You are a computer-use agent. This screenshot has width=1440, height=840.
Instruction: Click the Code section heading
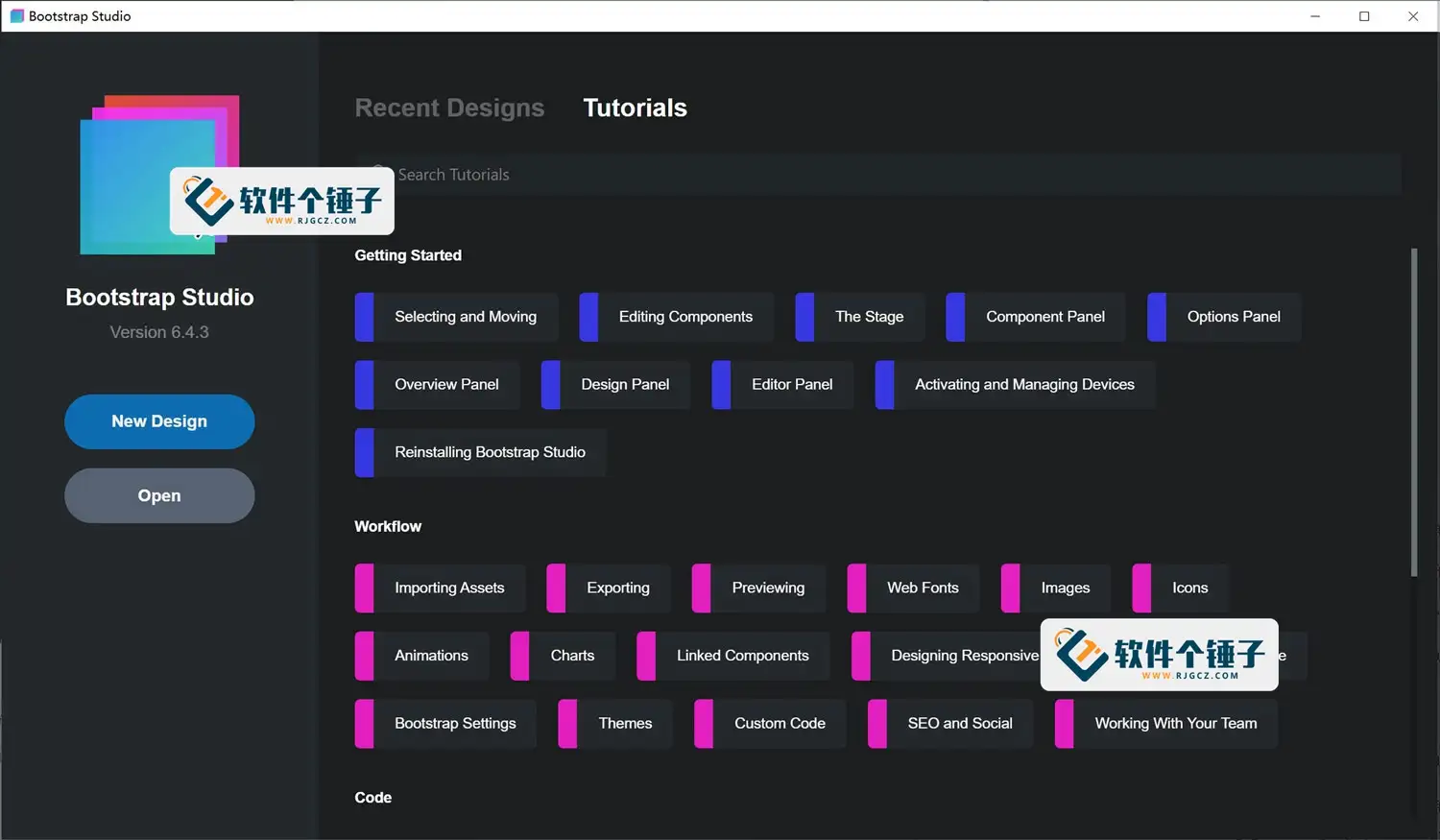point(372,798)
